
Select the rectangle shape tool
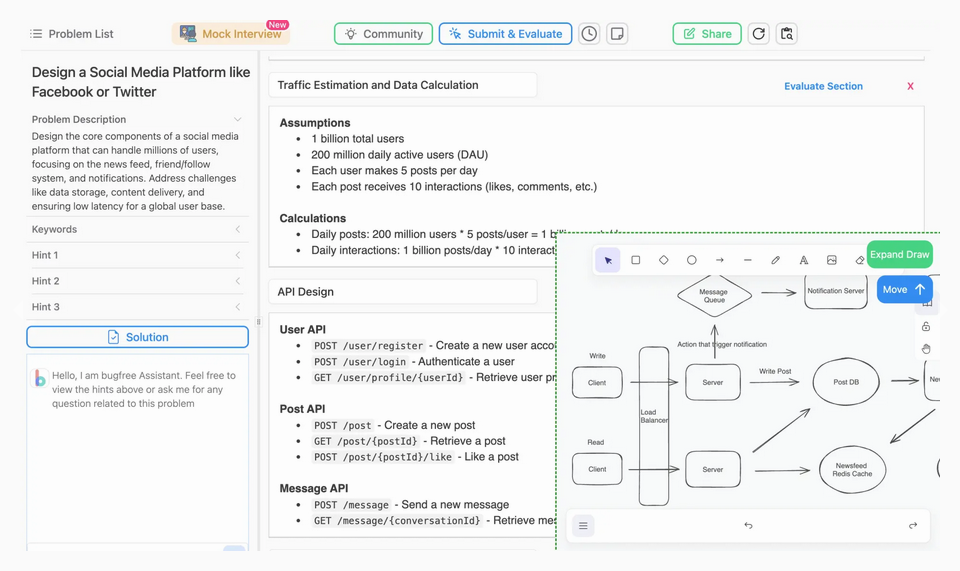(636, 260)
